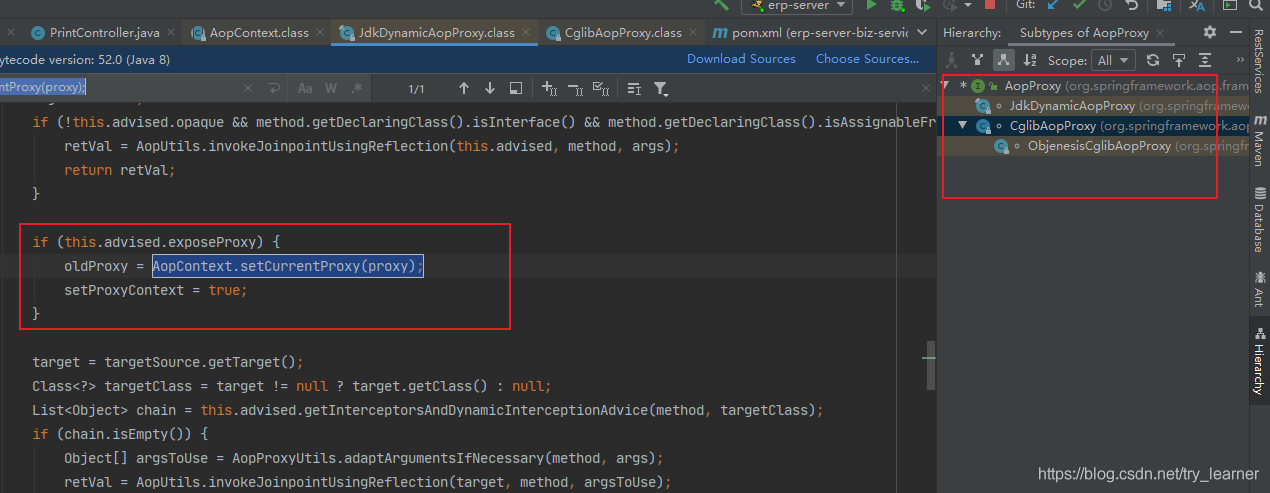Run with coverage shield icon
The image size is (1270, 493).
[x=923, y=6]
